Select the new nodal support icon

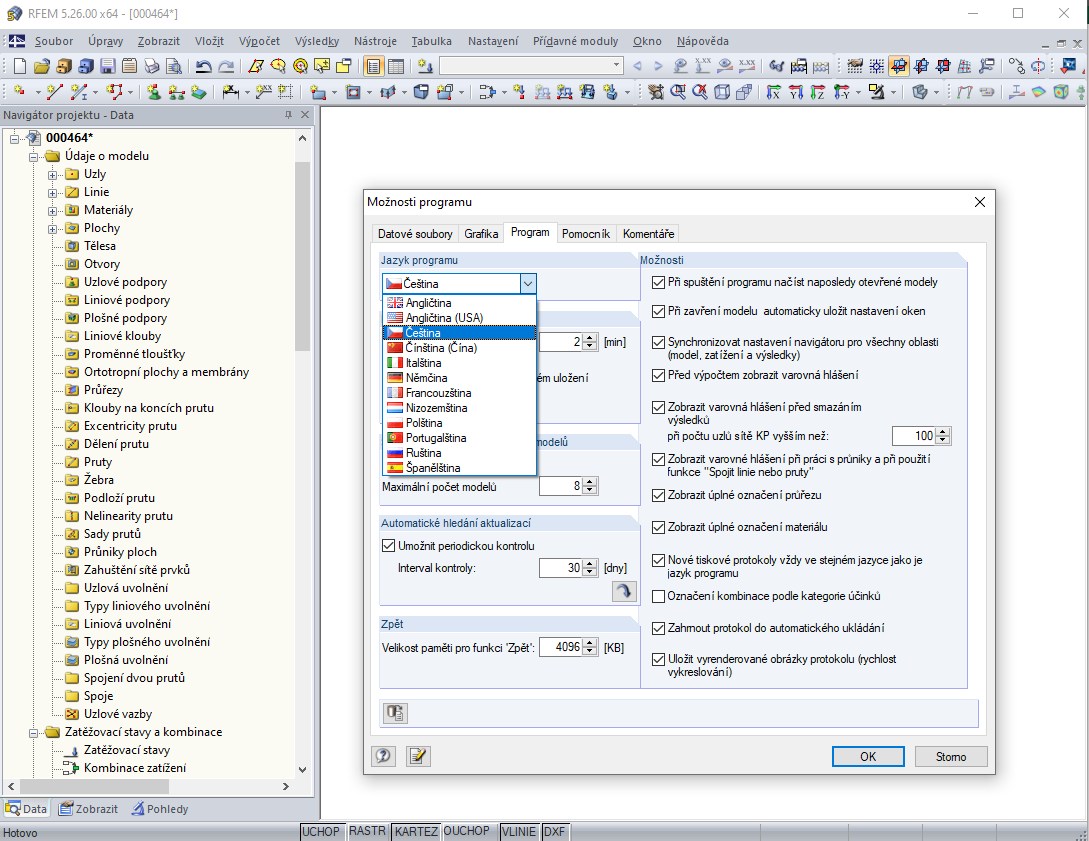[x=154, y=91]
